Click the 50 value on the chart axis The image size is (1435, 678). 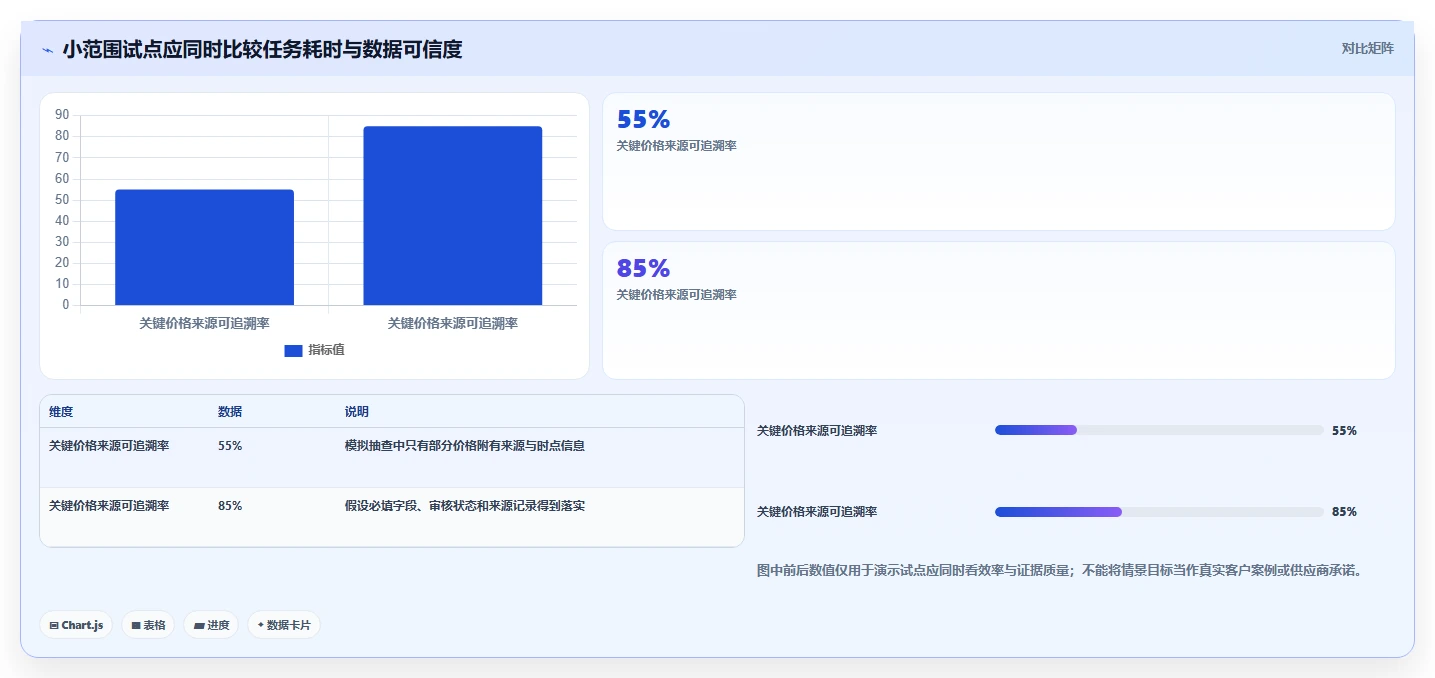click(x=62, y=200)
